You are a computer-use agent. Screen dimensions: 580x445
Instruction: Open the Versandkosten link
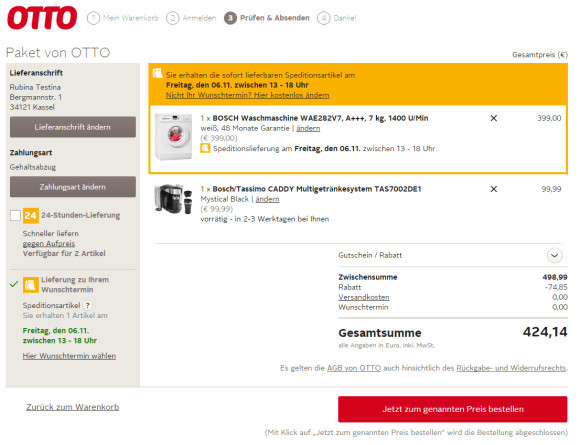click(364, 297)
